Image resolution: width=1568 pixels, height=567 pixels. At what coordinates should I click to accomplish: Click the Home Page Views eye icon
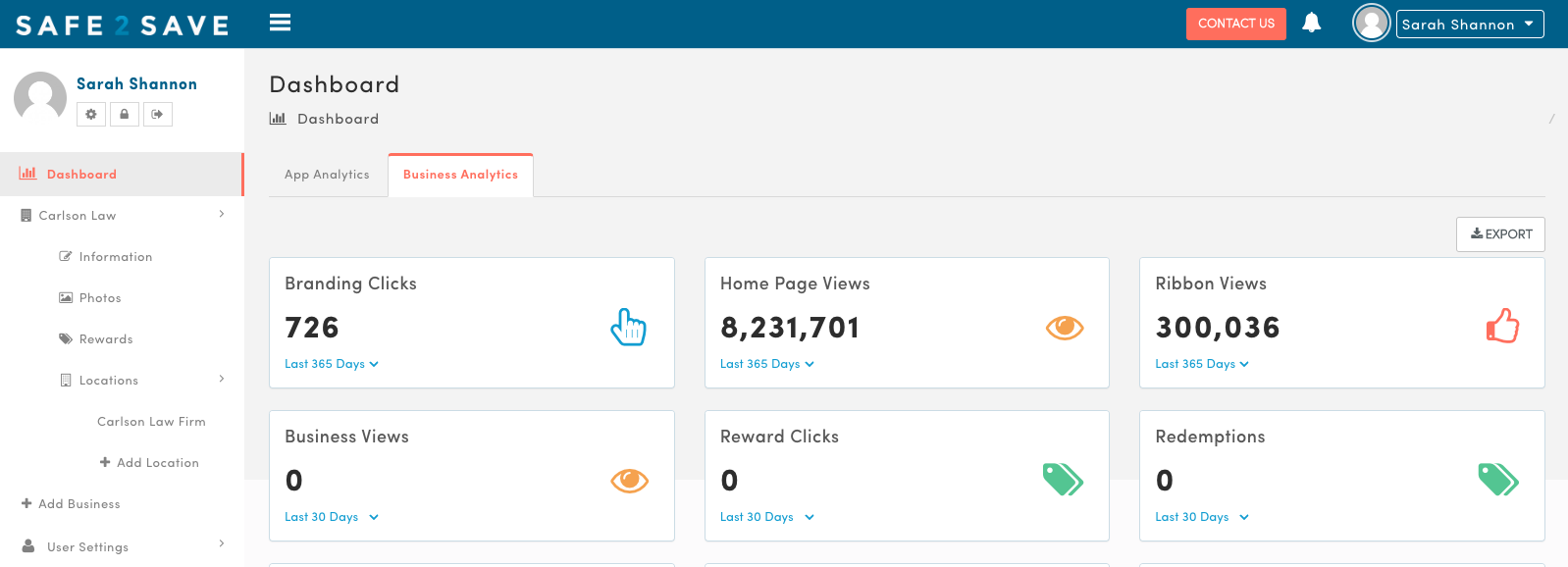coord(1064,328)
